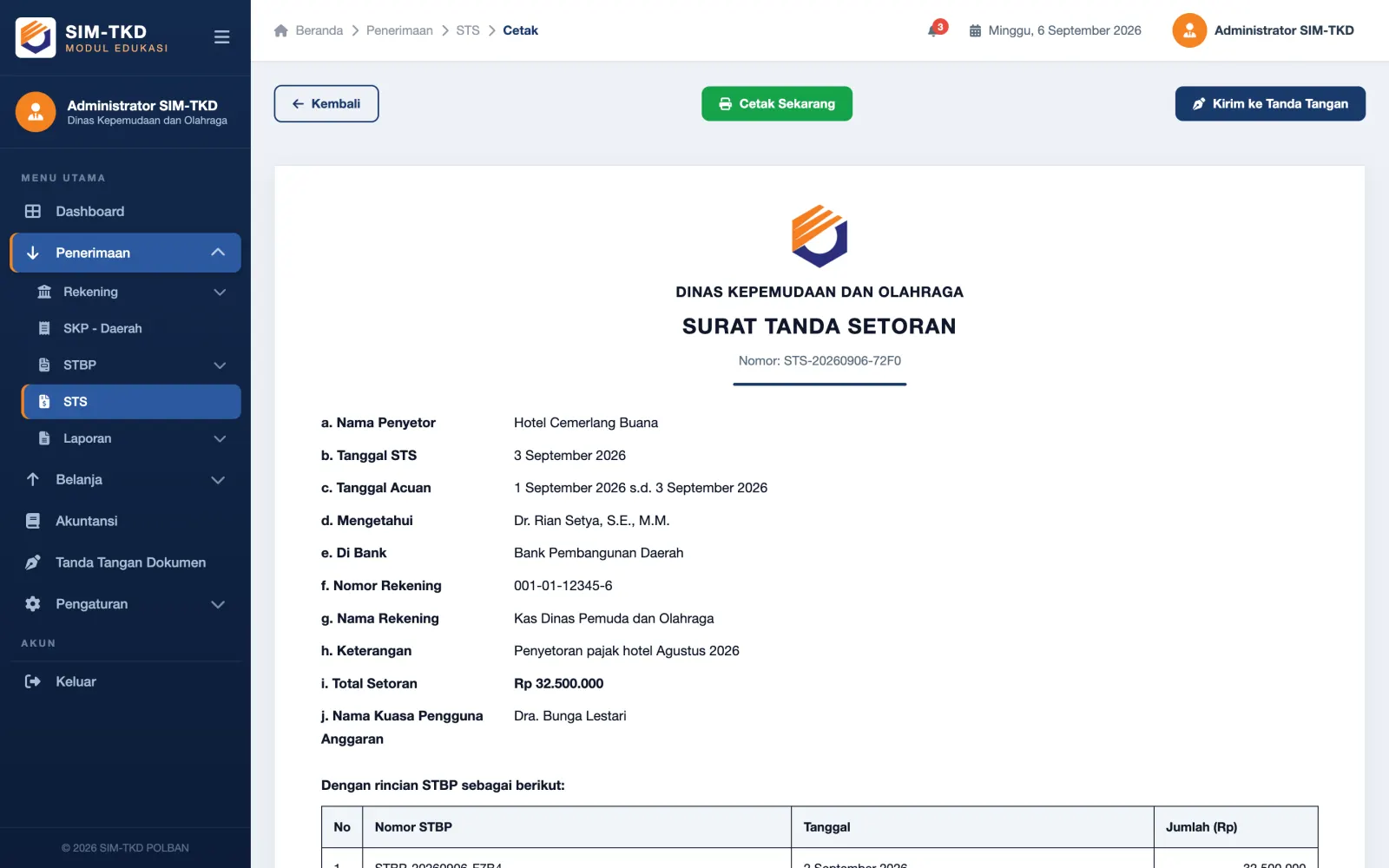The width and height of the screenshot is (1389, 868).
Task: Click the STBP file icon
Action: click(44, 365)
